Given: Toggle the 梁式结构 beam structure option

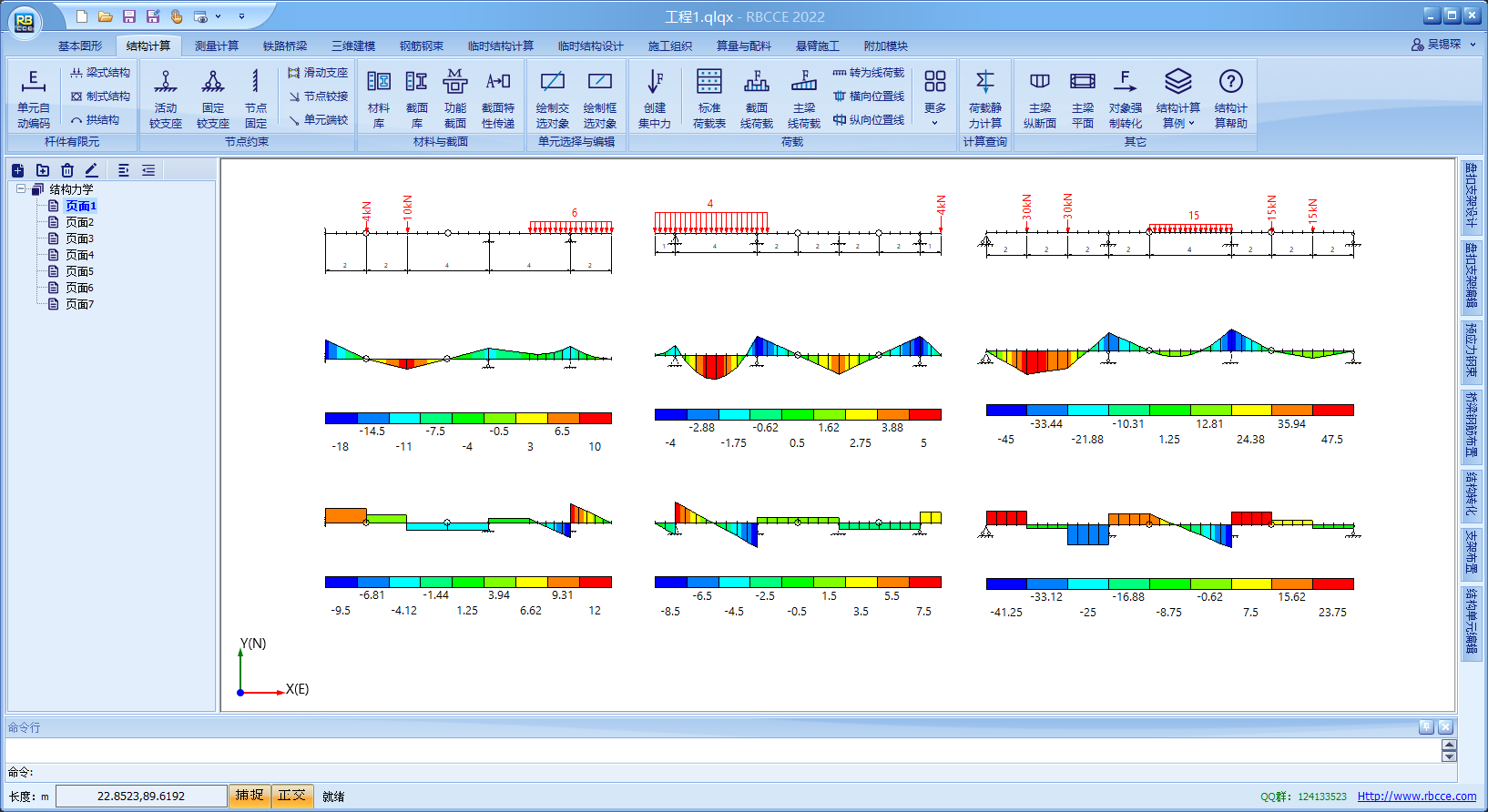Looking at the screenshot, I should [x=100, y=73].
